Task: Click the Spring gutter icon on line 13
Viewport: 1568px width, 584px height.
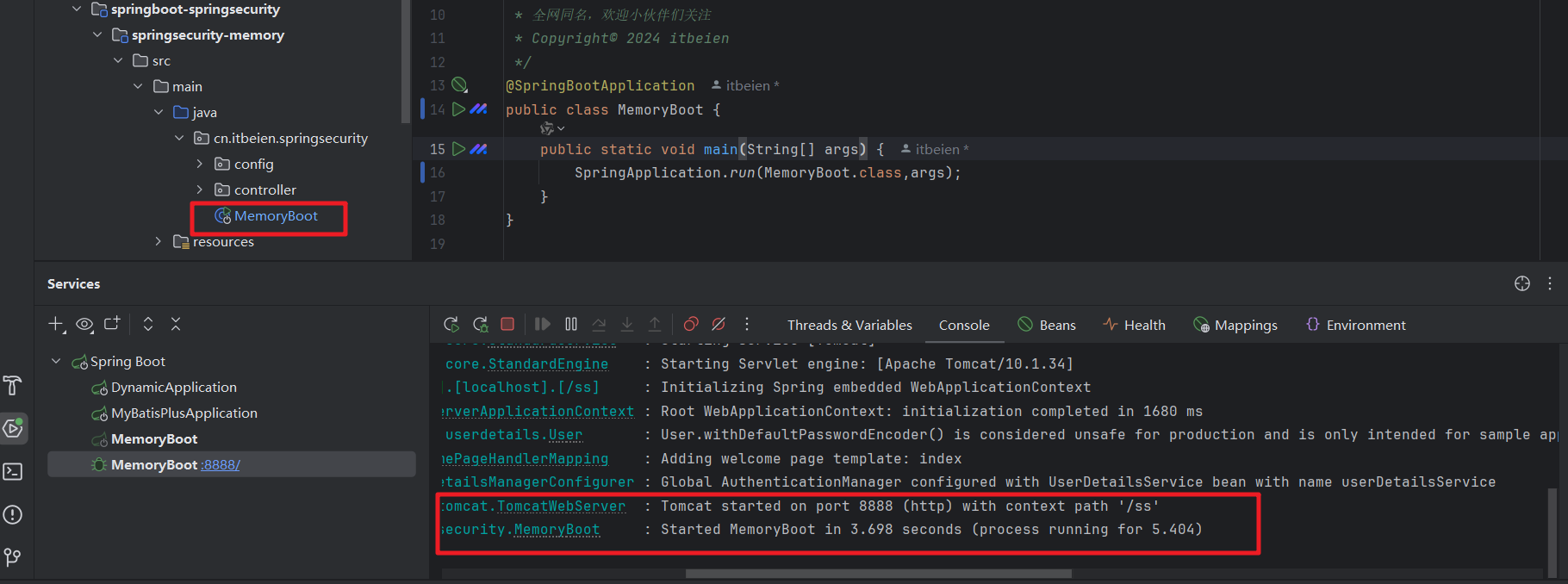Action: click(x=460, y=85)
